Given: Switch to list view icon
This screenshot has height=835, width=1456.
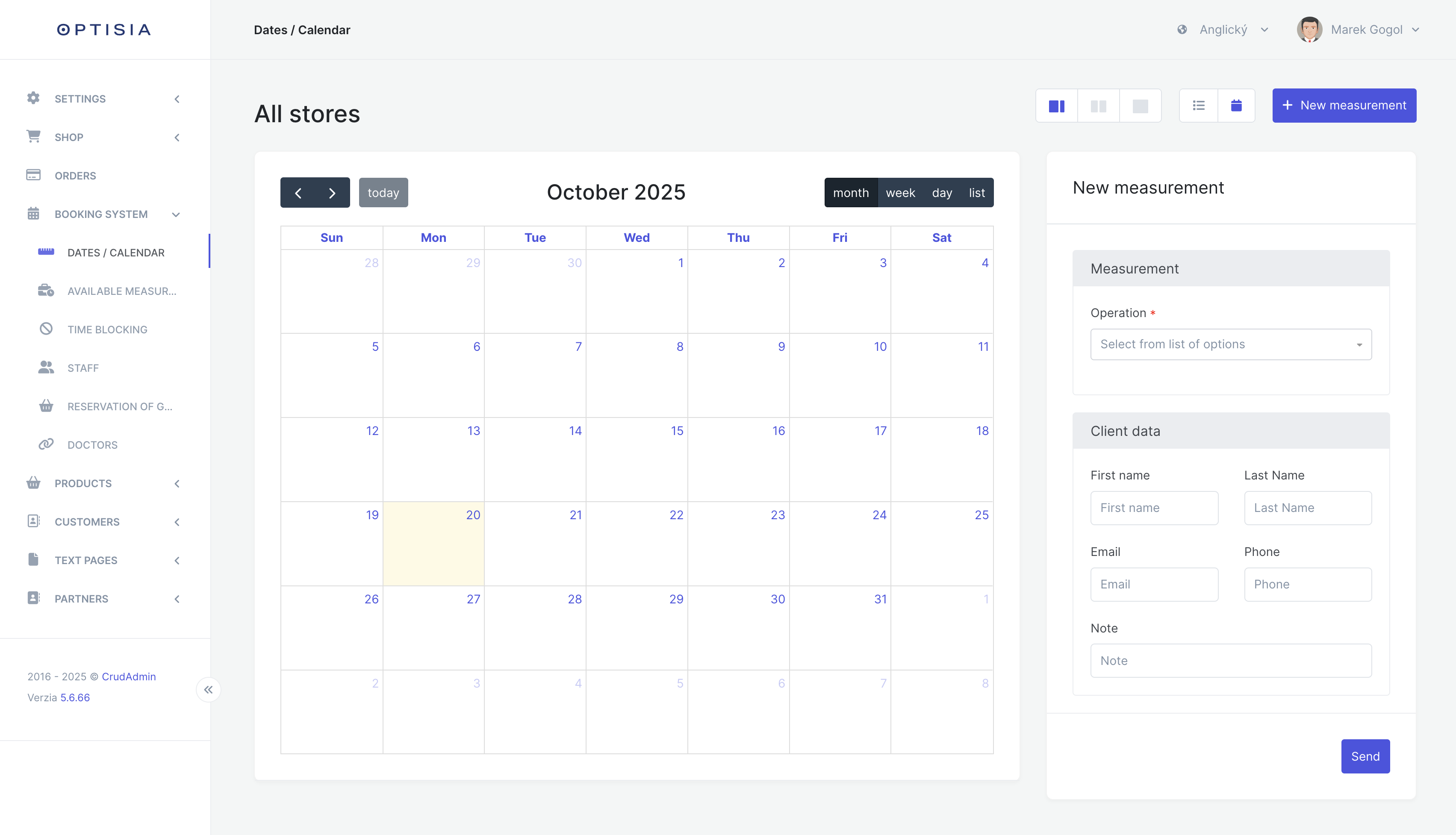Looking at the screenshot, I should coord(1198,106).
